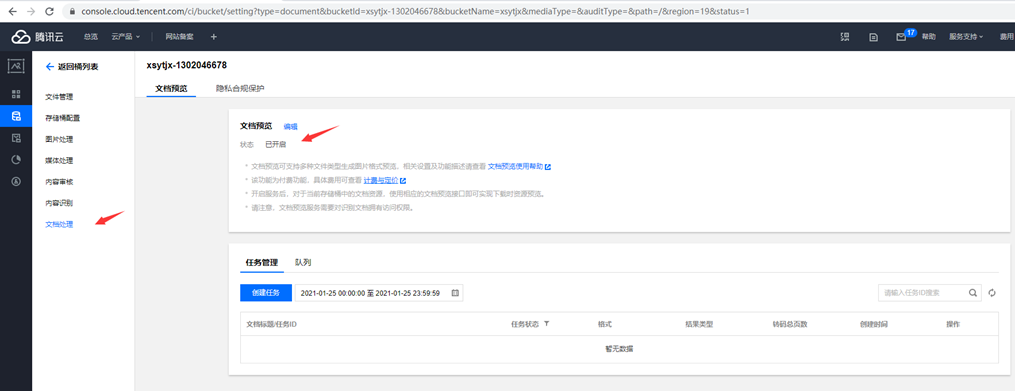The image size is (1015, 391).
Task: Click the 创建时间 column header
Action: tap(873, 324)
